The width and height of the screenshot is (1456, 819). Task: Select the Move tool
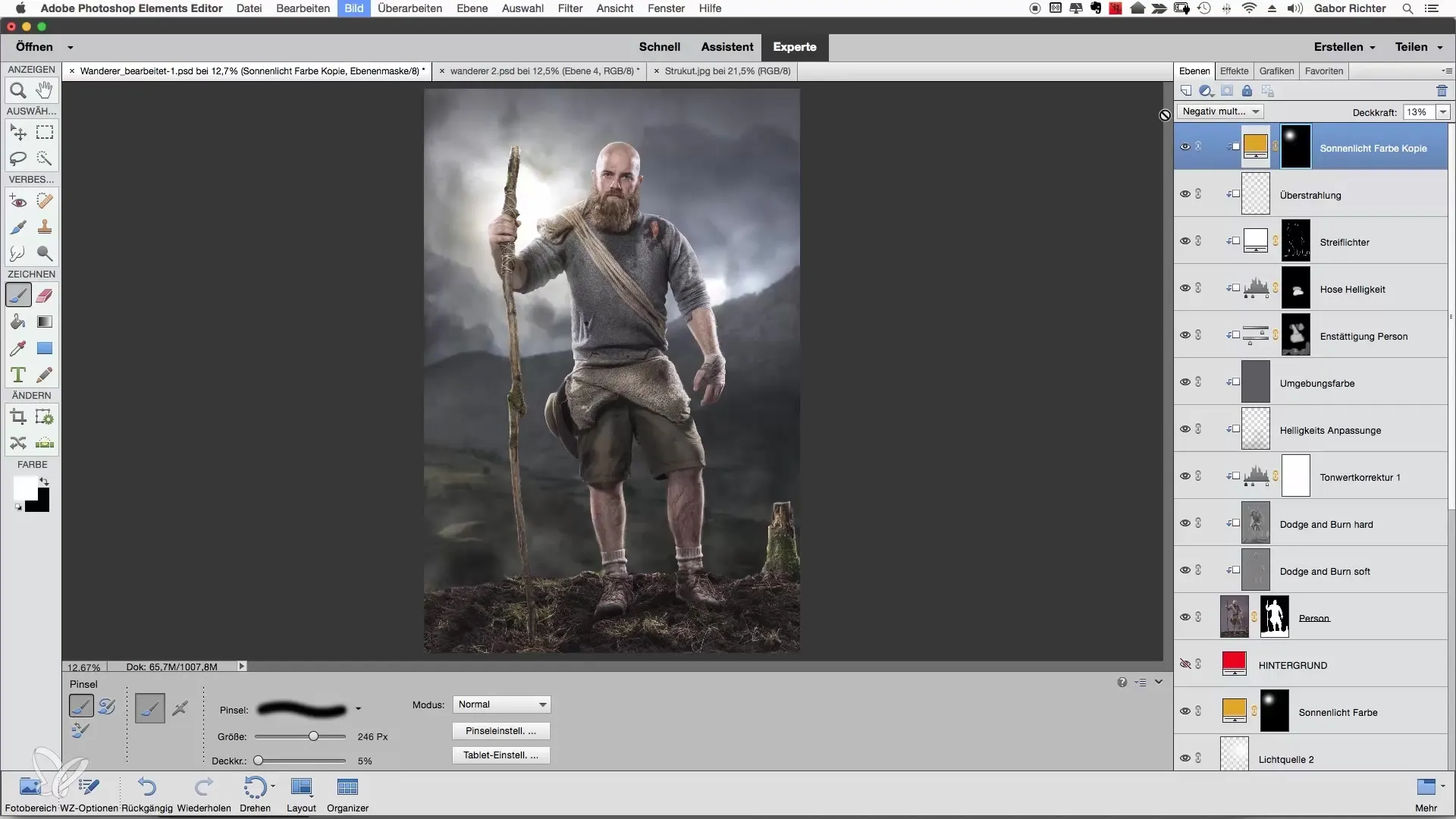(x=18, y=133)
